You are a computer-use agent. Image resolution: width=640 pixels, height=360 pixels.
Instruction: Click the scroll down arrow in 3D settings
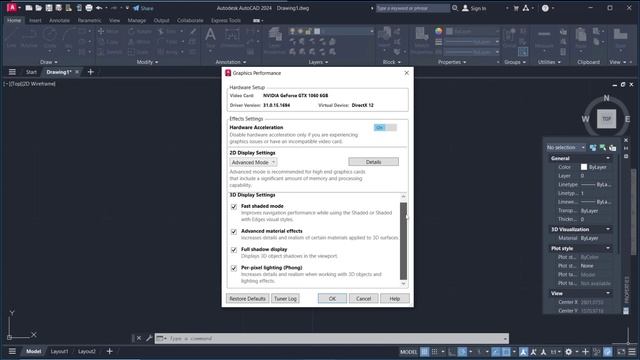(403, 283)
